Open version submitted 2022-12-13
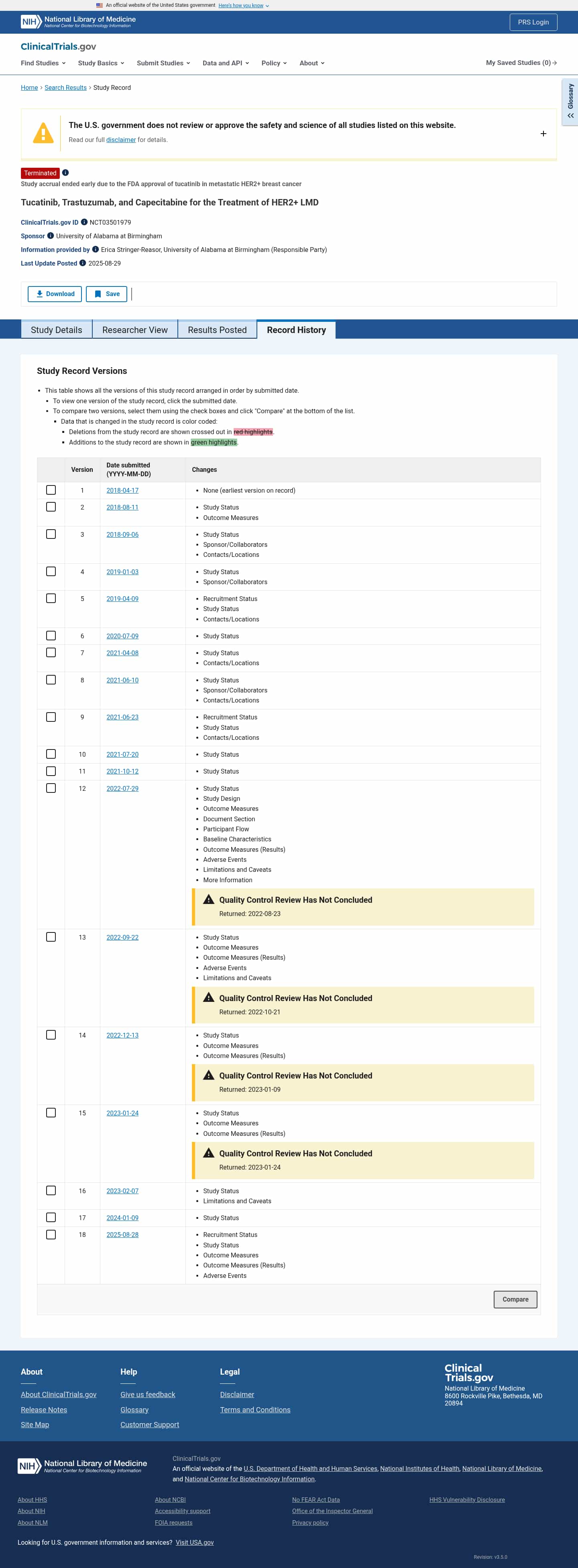This screenshot has width=578, height=1568. click(122, 1036)
